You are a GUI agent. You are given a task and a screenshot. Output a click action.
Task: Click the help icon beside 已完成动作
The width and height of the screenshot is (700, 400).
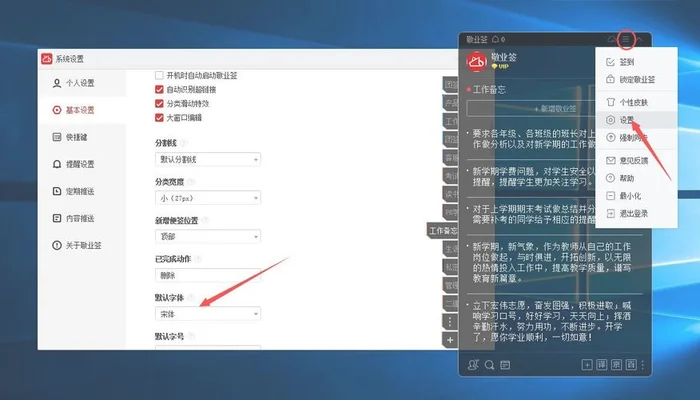pyautogui.click(x=198, y=259)
